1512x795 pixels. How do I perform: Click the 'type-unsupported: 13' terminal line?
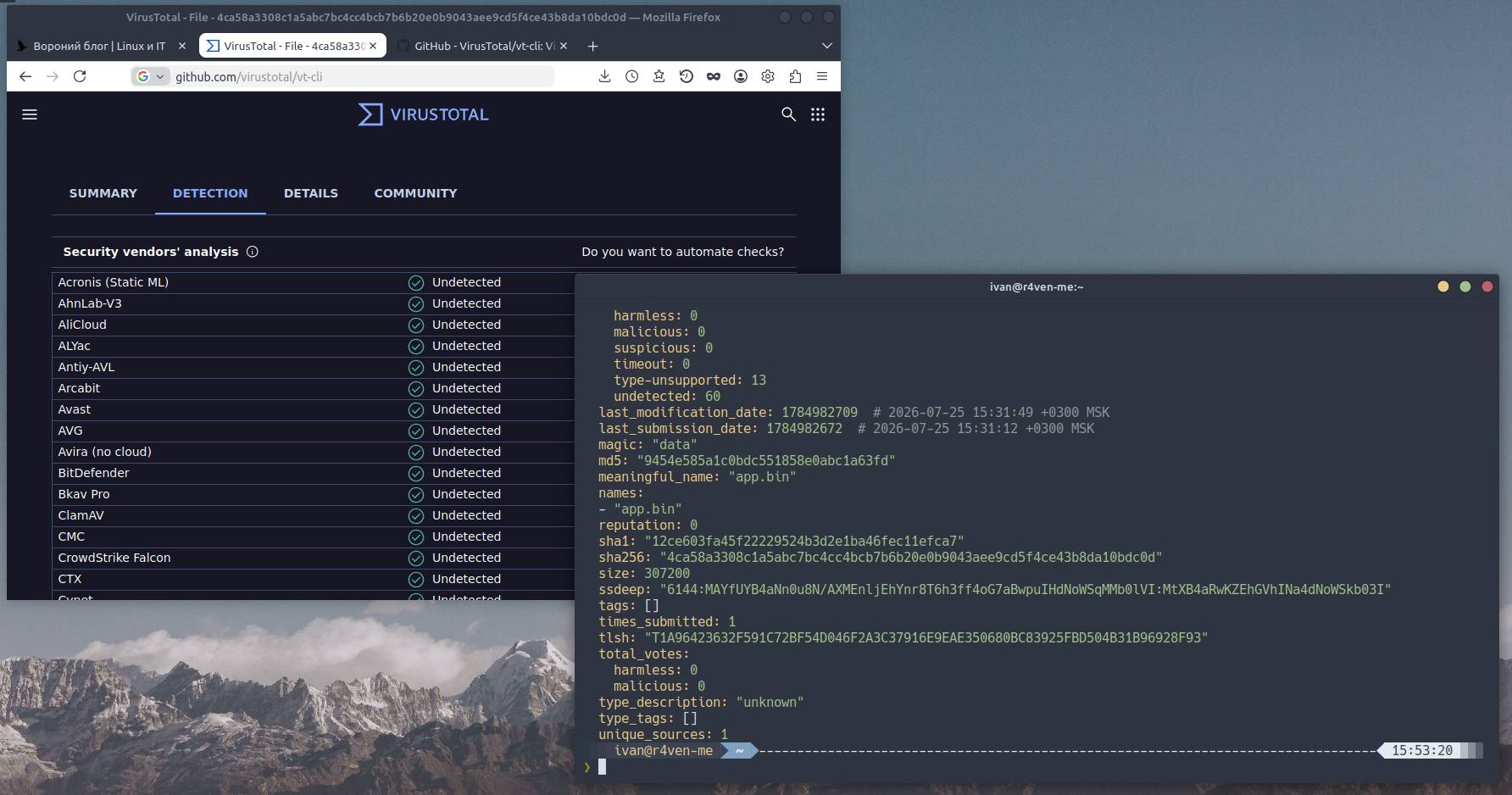[690, 380]
